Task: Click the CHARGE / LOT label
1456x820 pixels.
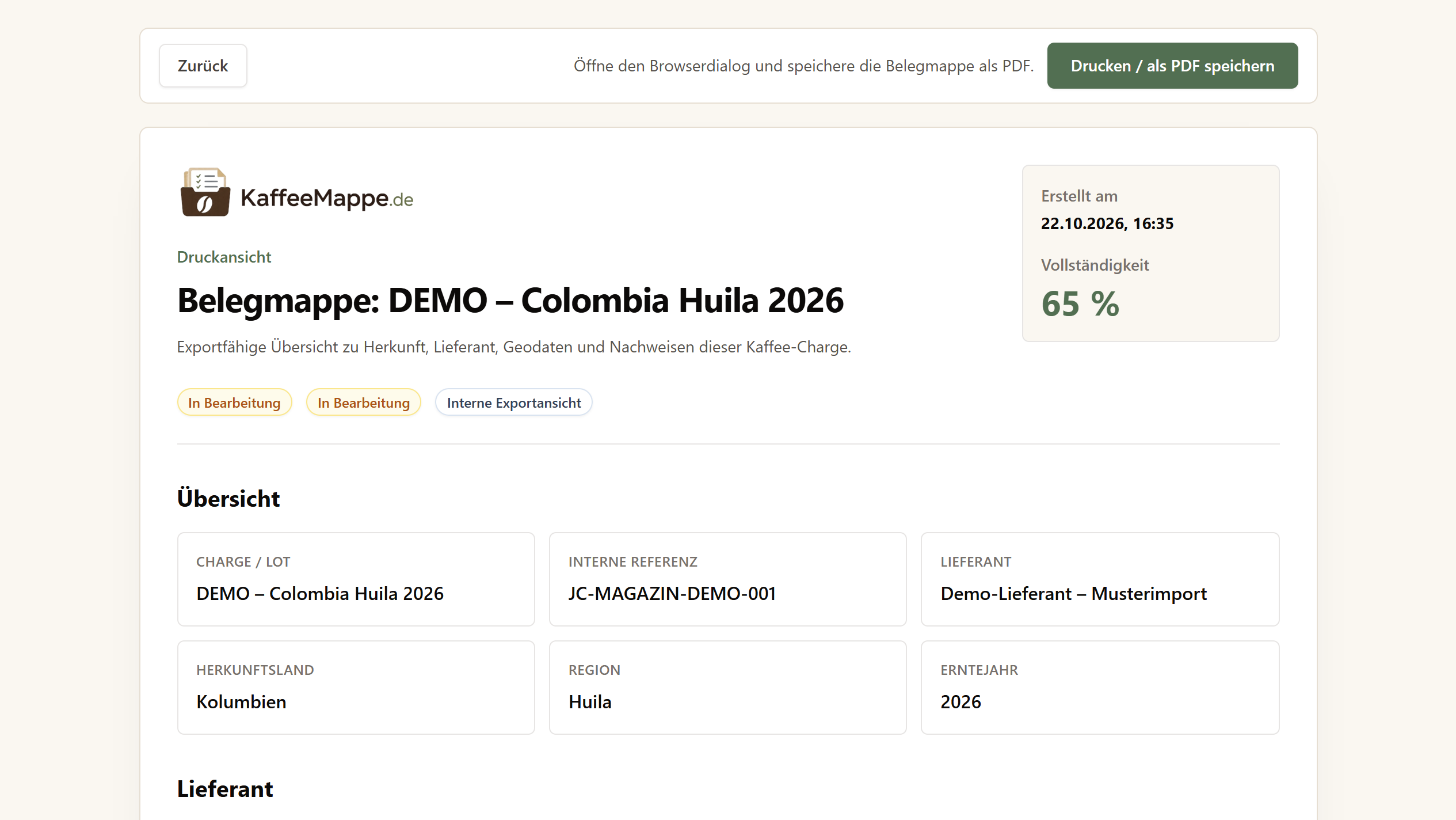Action: [x=243, y=561]
